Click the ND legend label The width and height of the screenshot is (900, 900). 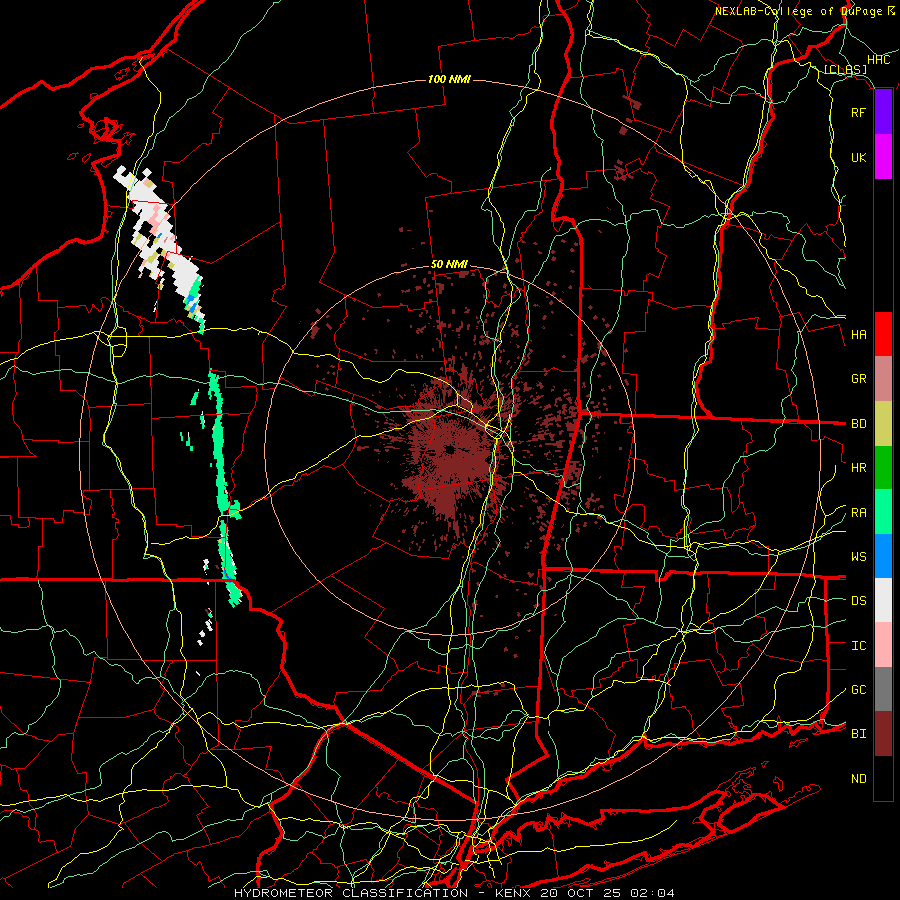click(858, 779)
